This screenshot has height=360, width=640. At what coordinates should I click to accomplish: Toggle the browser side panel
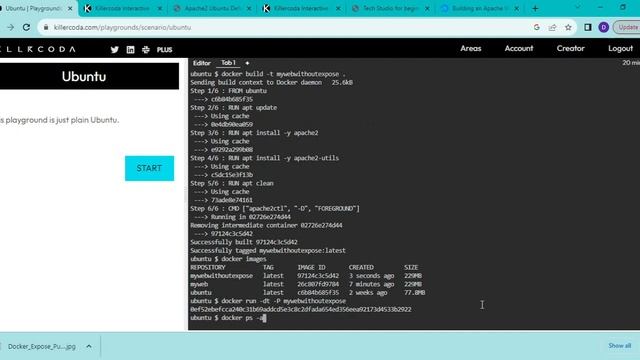(588, 27)
